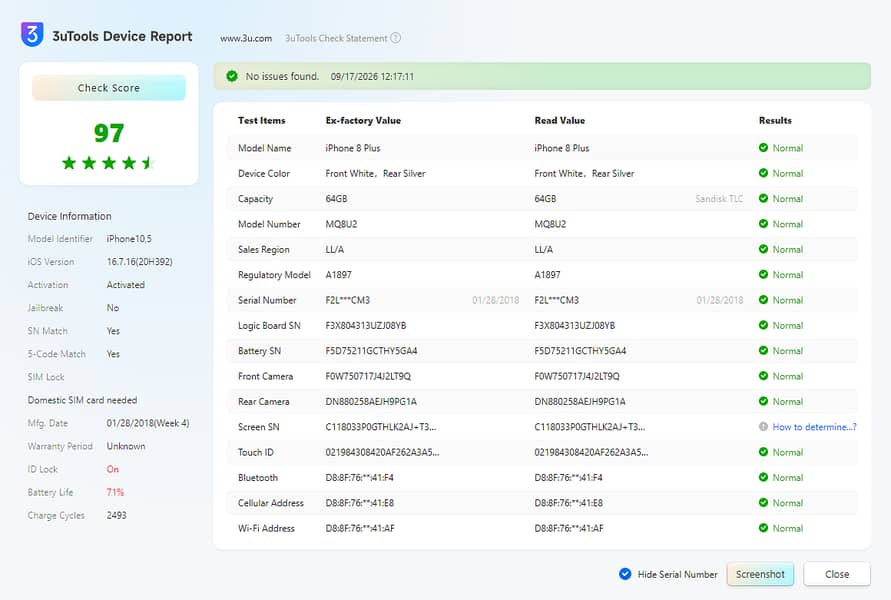This screenshot has height=600, width=891.
Task: Click the ex-factory Serial Number F2L***CM3
Action: click(347, 300)
